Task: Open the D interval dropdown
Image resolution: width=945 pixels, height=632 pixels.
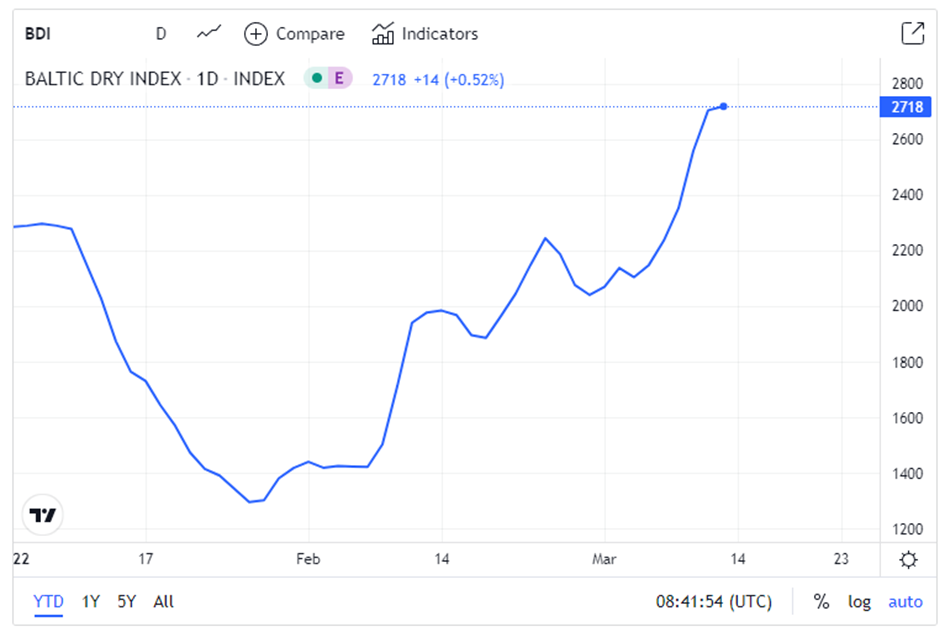Action: pyautogui.click(x=161, y=34)
